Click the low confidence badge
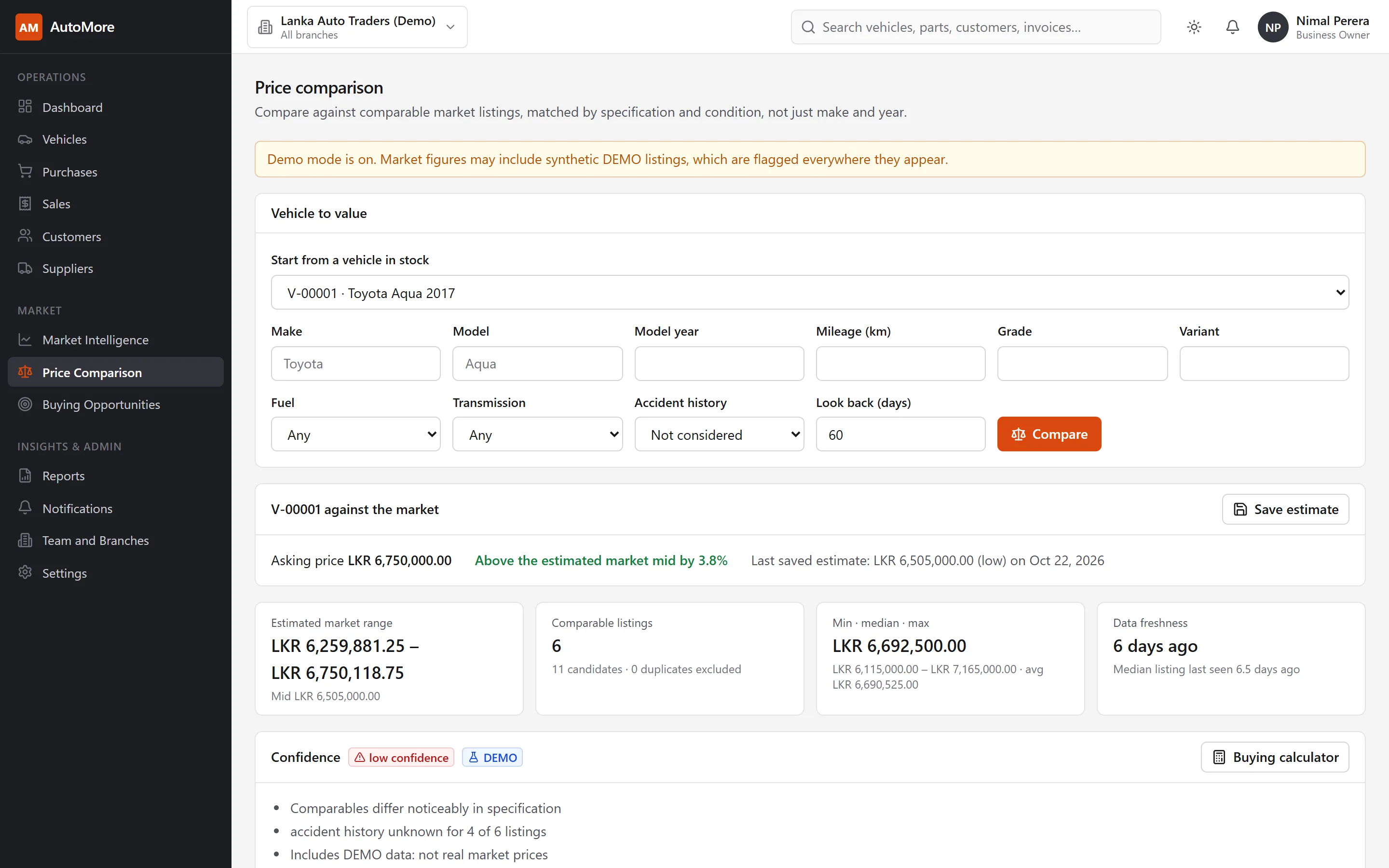The width and height of the screenshot is (1389, 868). point(401,757)
